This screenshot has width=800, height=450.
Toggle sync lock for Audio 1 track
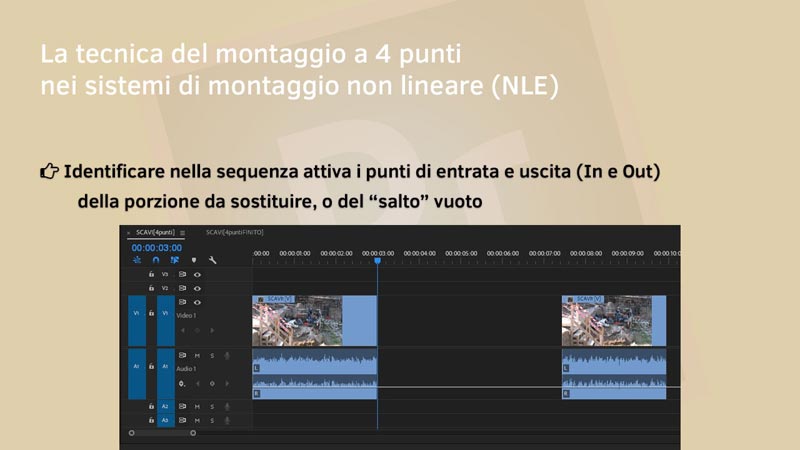point(182,355)
